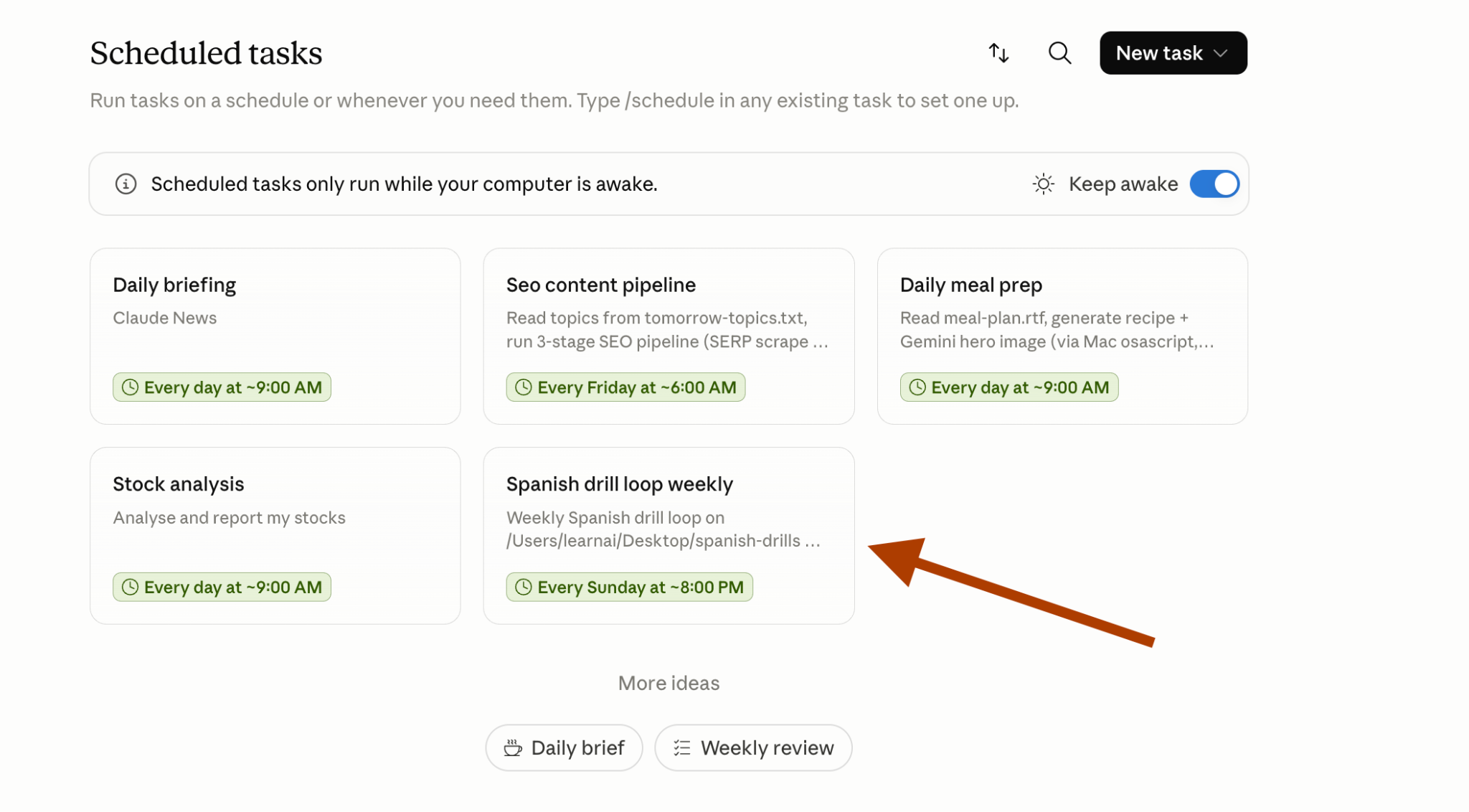This screenshot has height=812, width=1469.
Task: Open search with the magnifier icon
Action: click(1059, 53)
